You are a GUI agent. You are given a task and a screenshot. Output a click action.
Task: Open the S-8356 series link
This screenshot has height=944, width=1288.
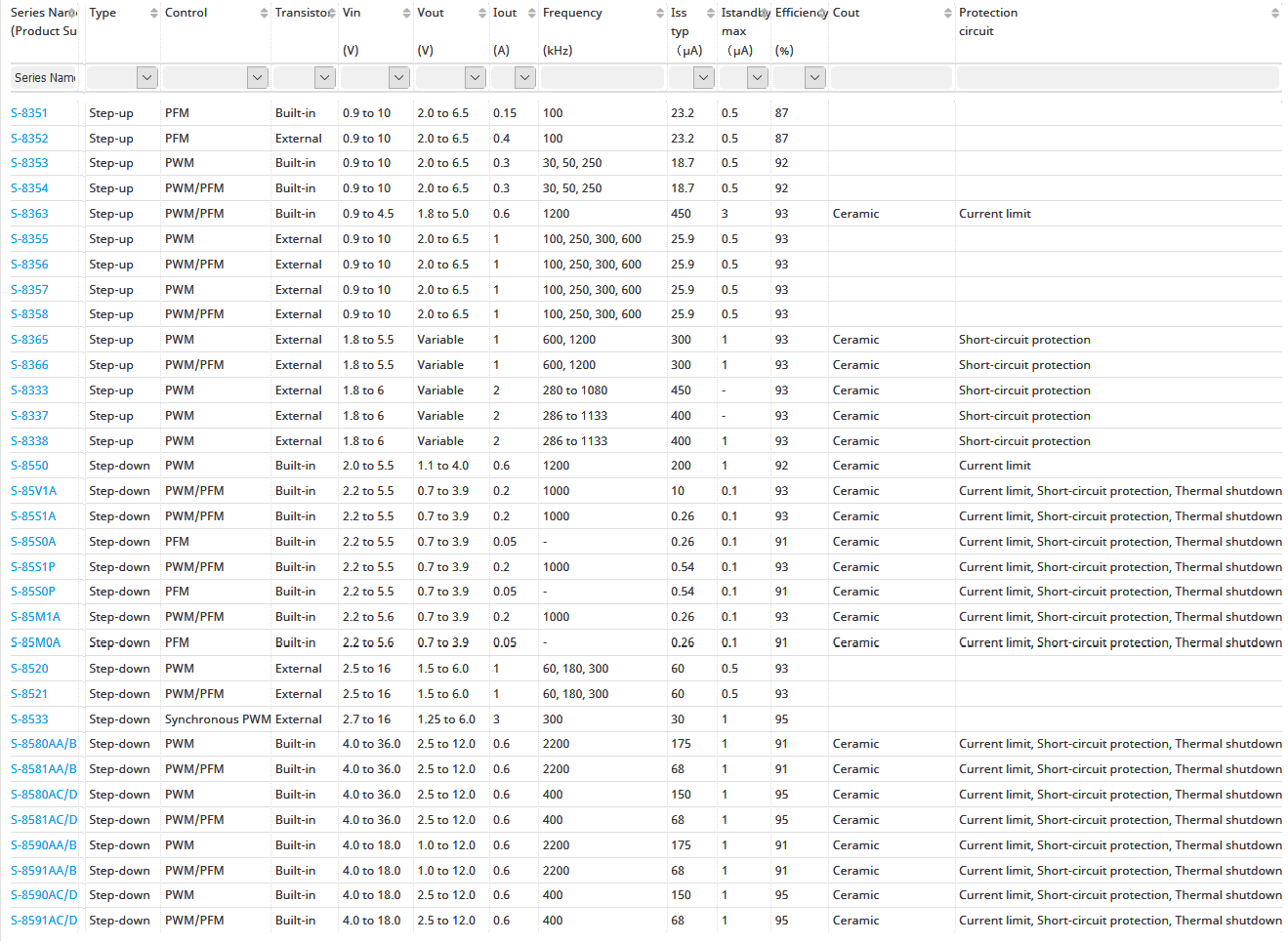(29, 265)
